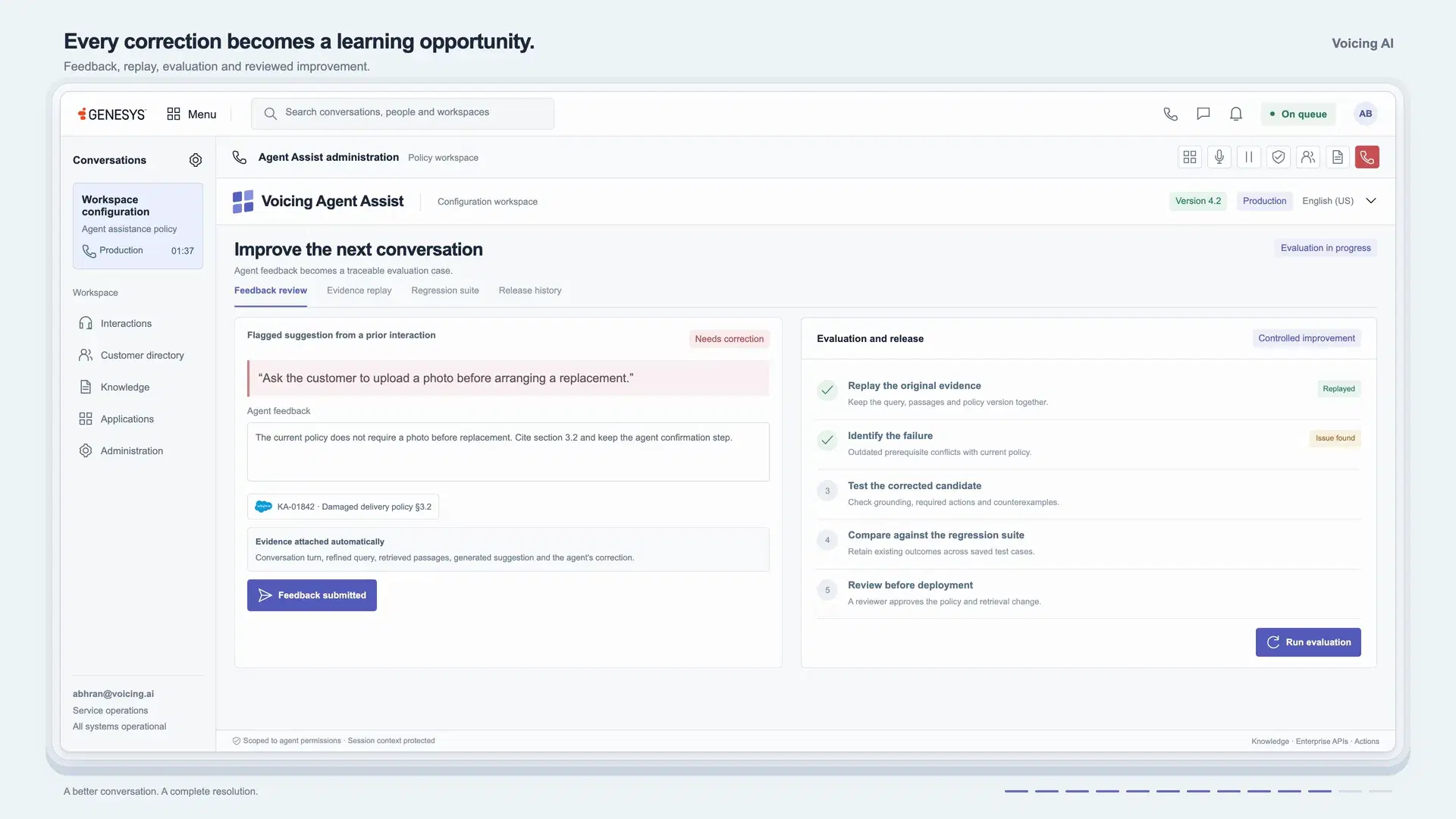1456x819 pixels.
Task: Open the notes document icon
Action: pos(1337,157)
